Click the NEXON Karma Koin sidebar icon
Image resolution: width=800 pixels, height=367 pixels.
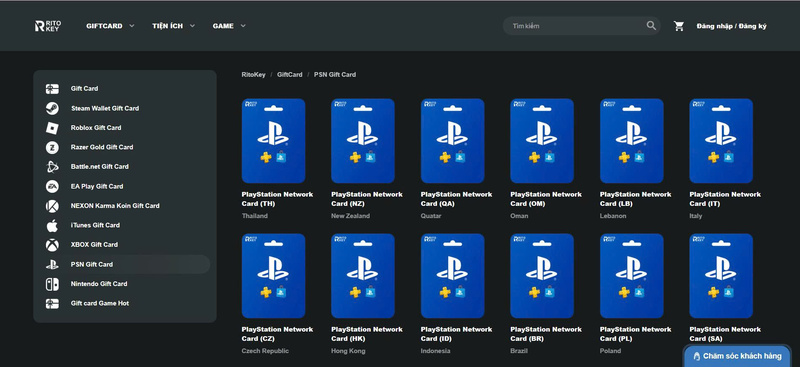[x=52, y=206]
